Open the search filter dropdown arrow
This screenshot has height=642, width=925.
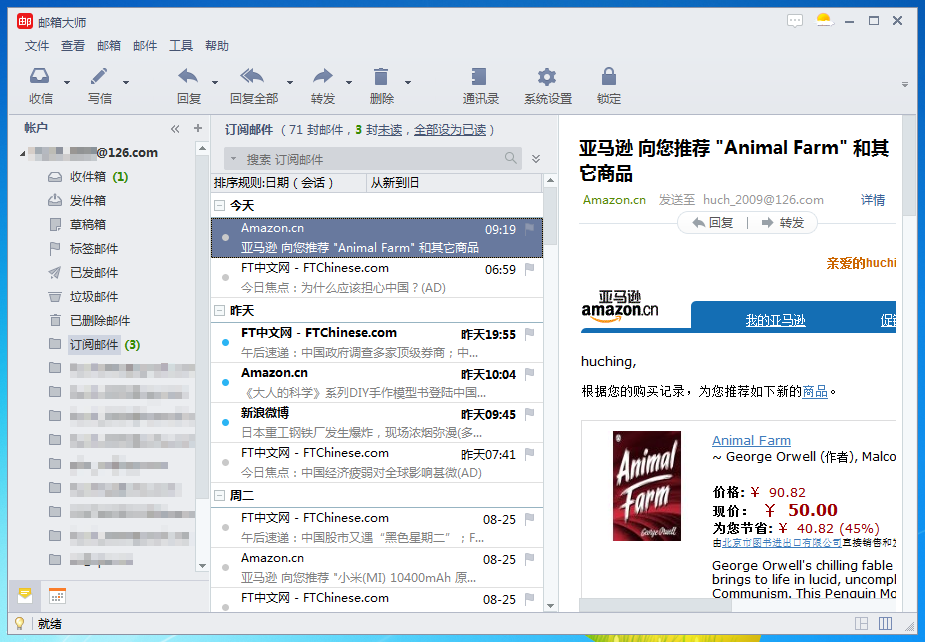pyautogui.click(x=233, y=159)
